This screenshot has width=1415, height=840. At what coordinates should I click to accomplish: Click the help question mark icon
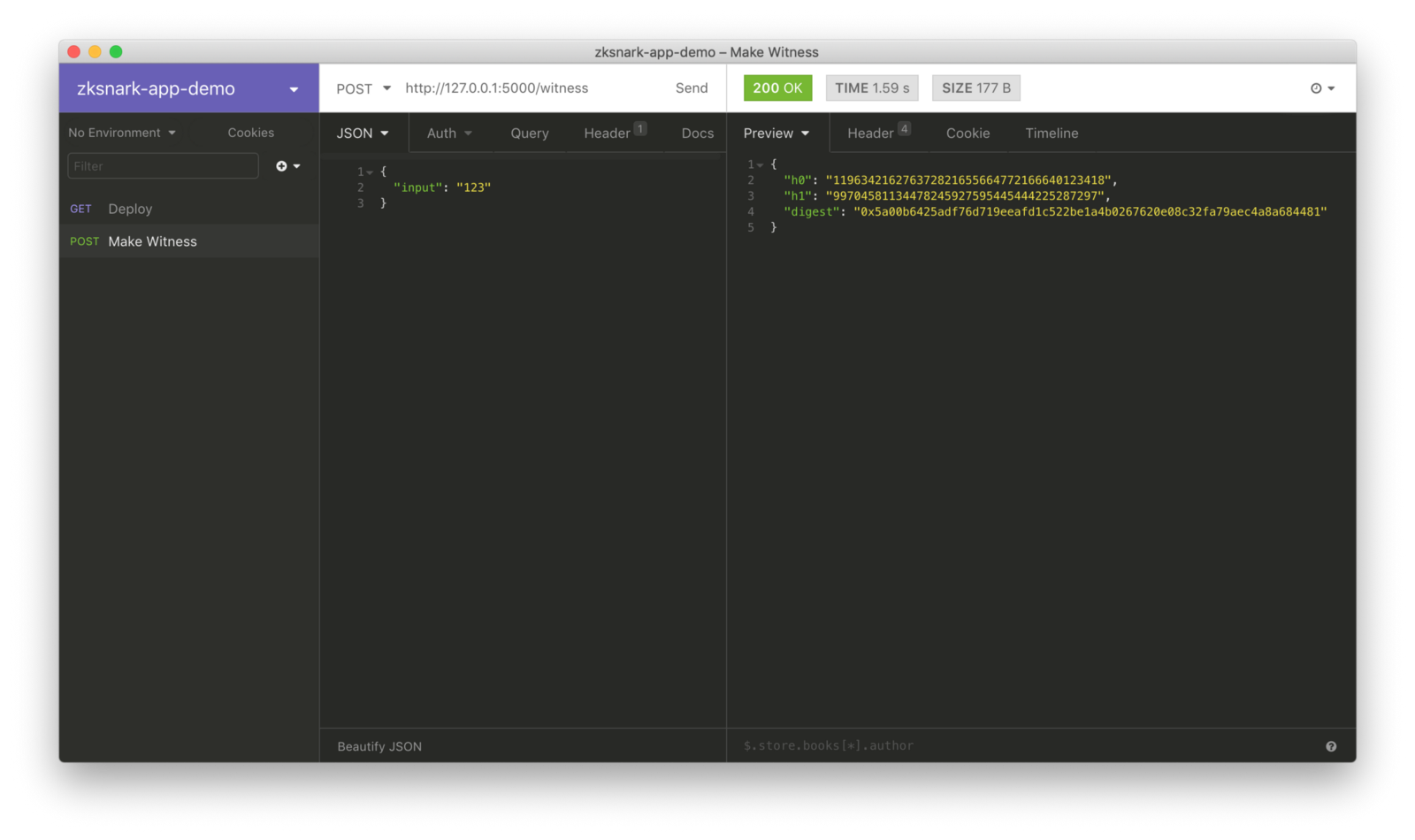[1331, 747]
